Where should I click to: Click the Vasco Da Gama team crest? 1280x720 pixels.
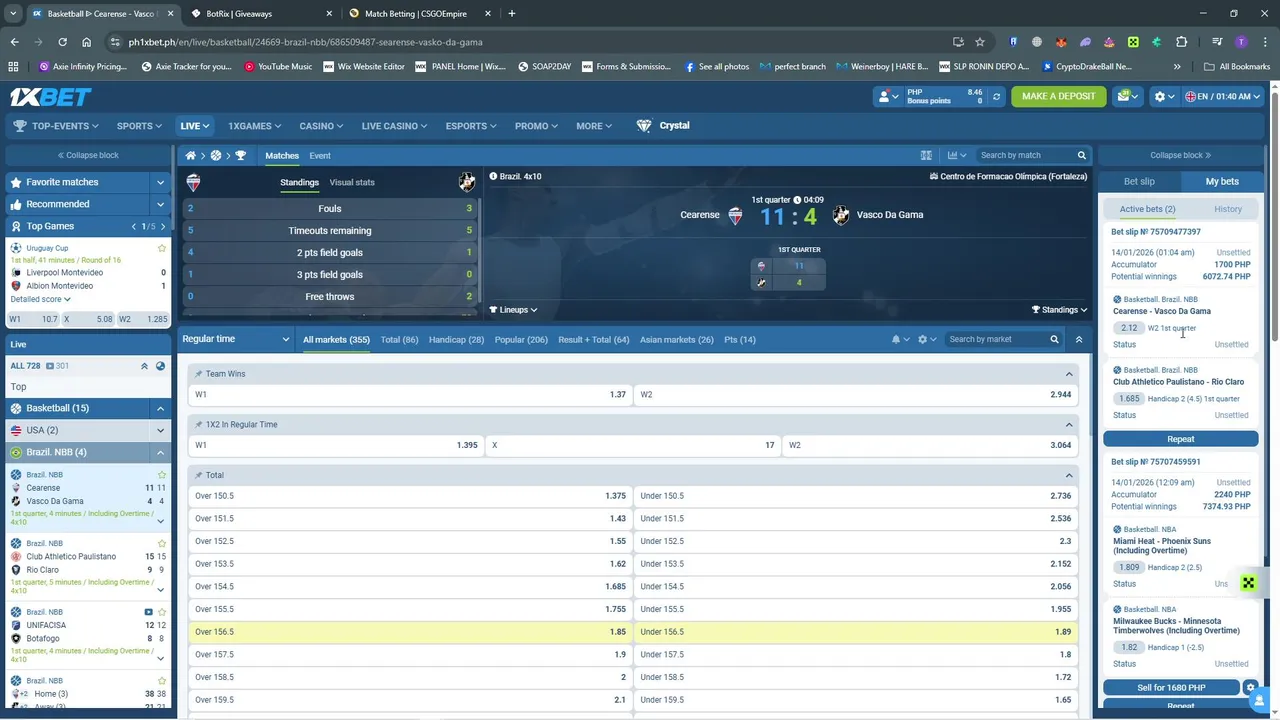[841, 215]
